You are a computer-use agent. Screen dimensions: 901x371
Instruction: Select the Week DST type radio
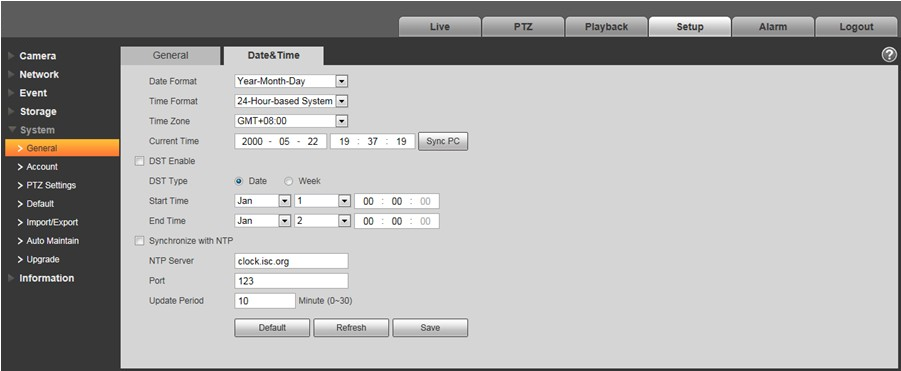(289, 181)
